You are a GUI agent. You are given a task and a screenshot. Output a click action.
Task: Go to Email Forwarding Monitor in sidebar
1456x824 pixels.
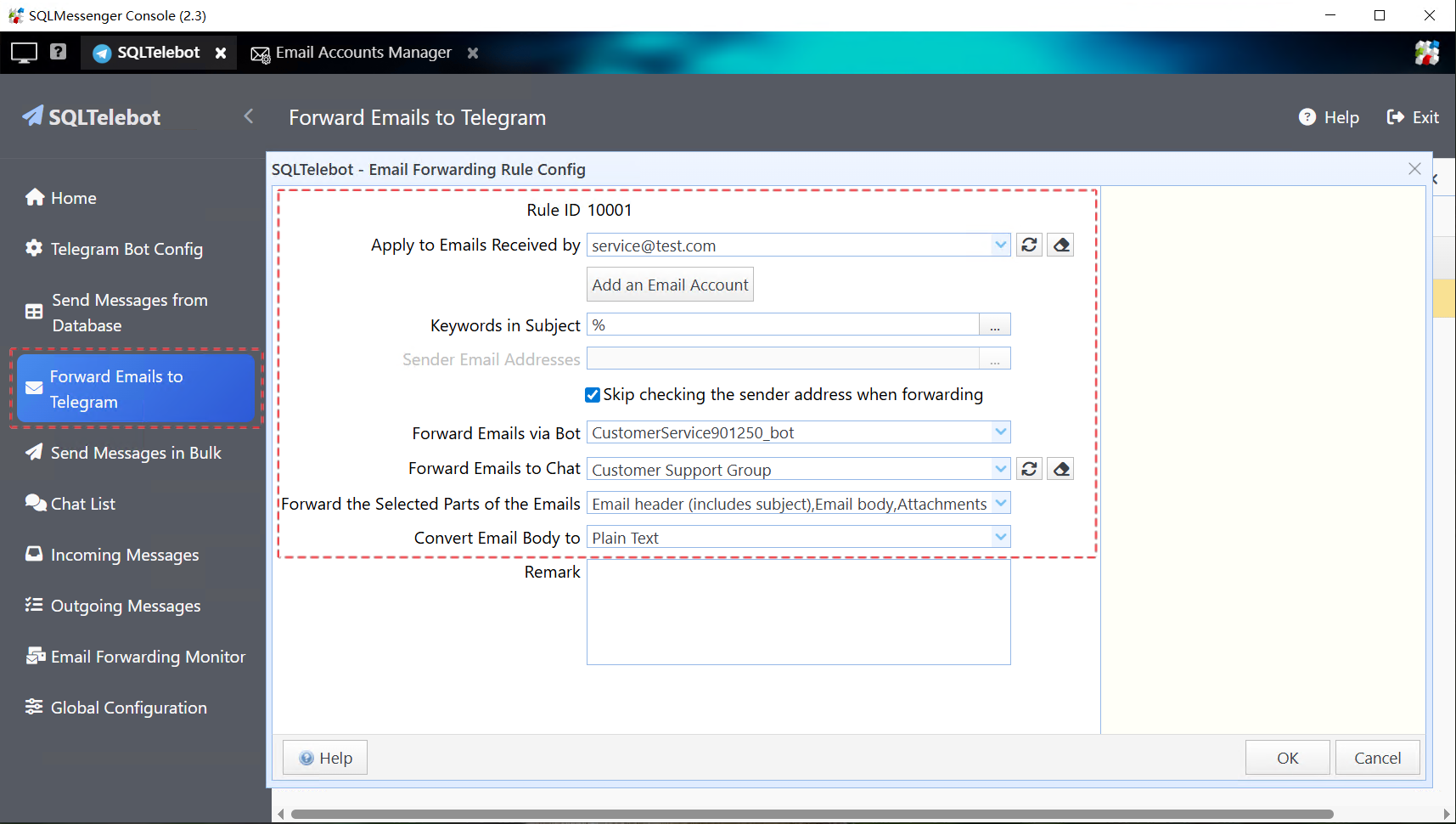148,657
